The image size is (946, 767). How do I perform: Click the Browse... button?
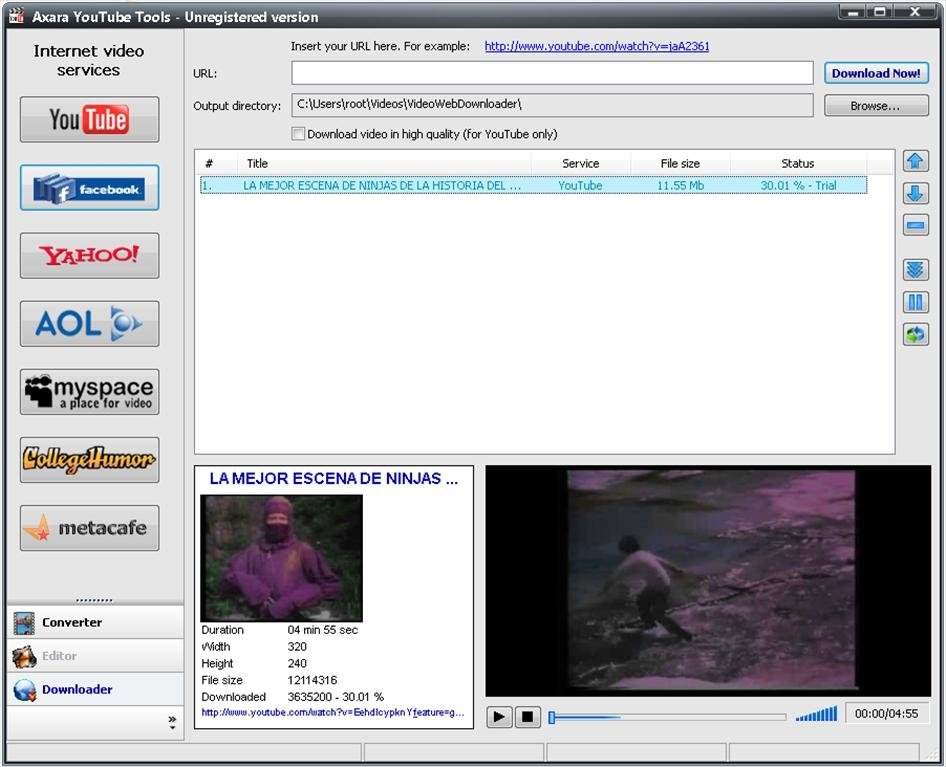(876, 106)
